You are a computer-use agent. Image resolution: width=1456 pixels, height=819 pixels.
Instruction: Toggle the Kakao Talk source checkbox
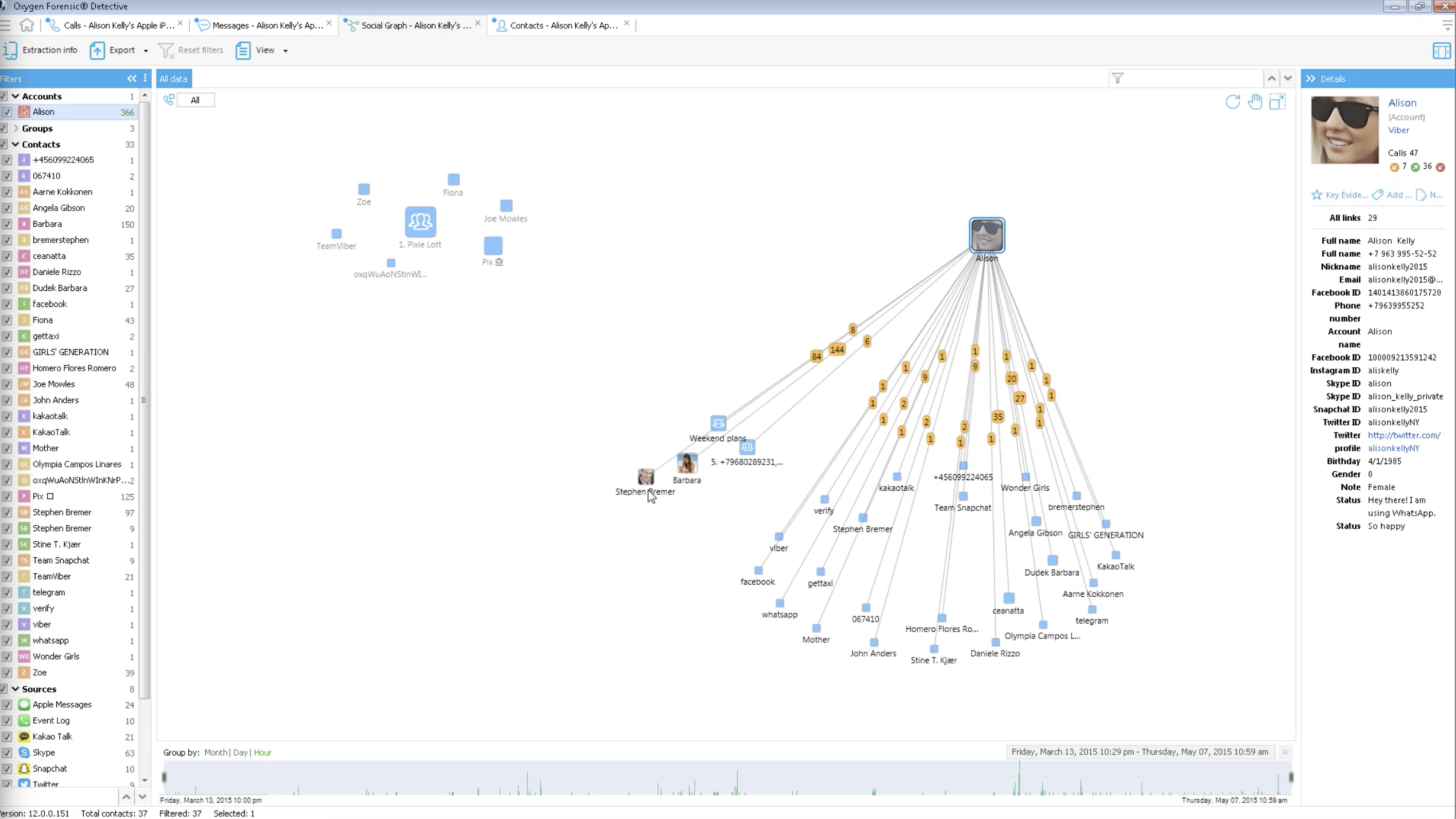coord(7,737)
